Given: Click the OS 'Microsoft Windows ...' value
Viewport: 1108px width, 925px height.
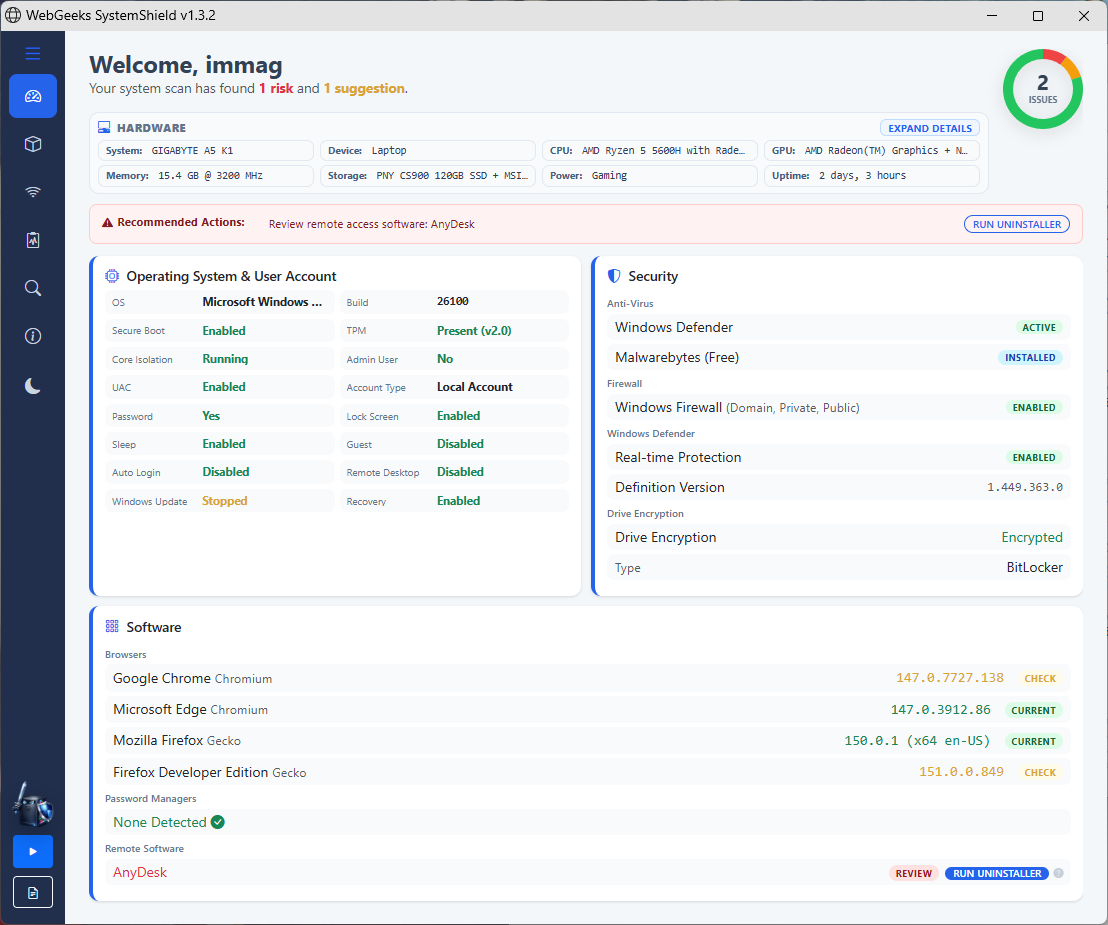Looking at the screenshot, I should tap(262, 302).
